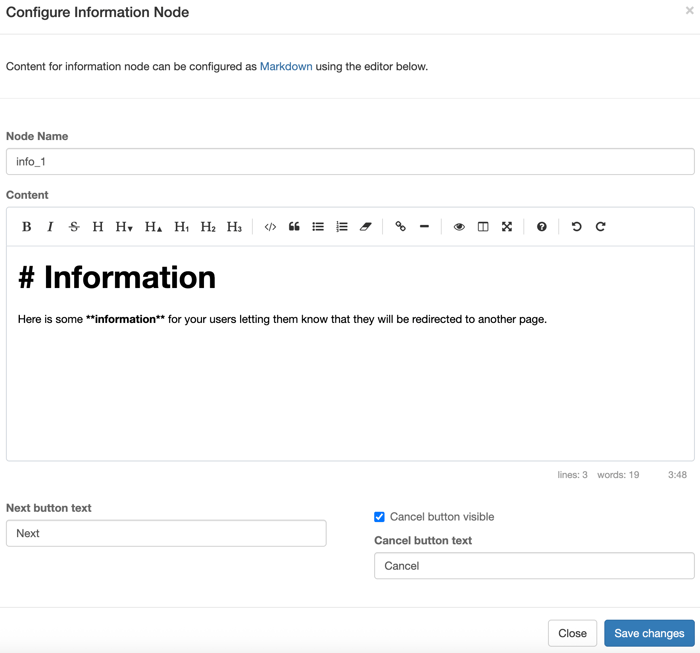
Task: Insert a code block
Action: click(x=270, y=227)
